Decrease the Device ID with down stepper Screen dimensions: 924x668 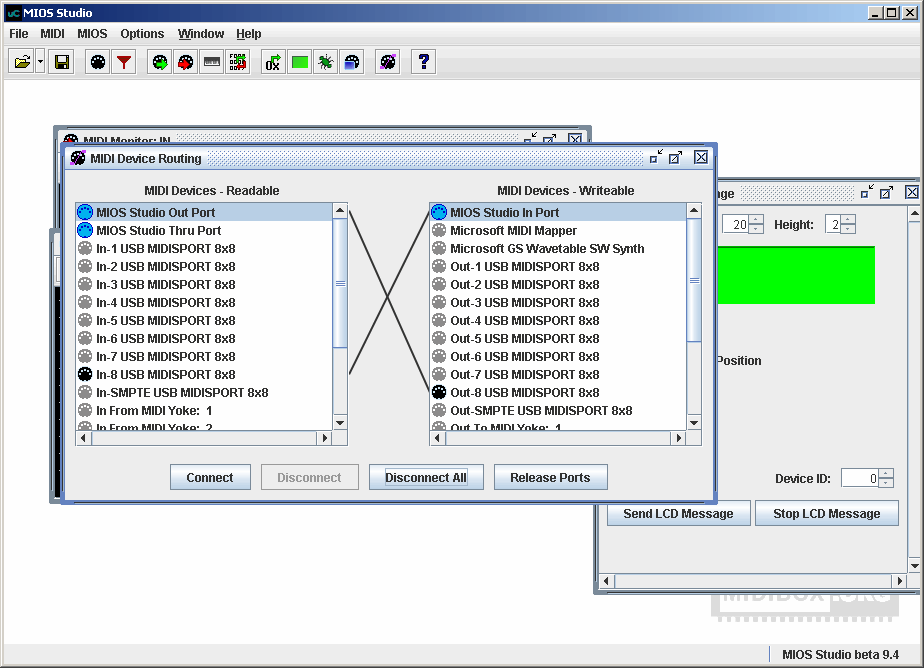pyautogui.click(x=886, y=482)
